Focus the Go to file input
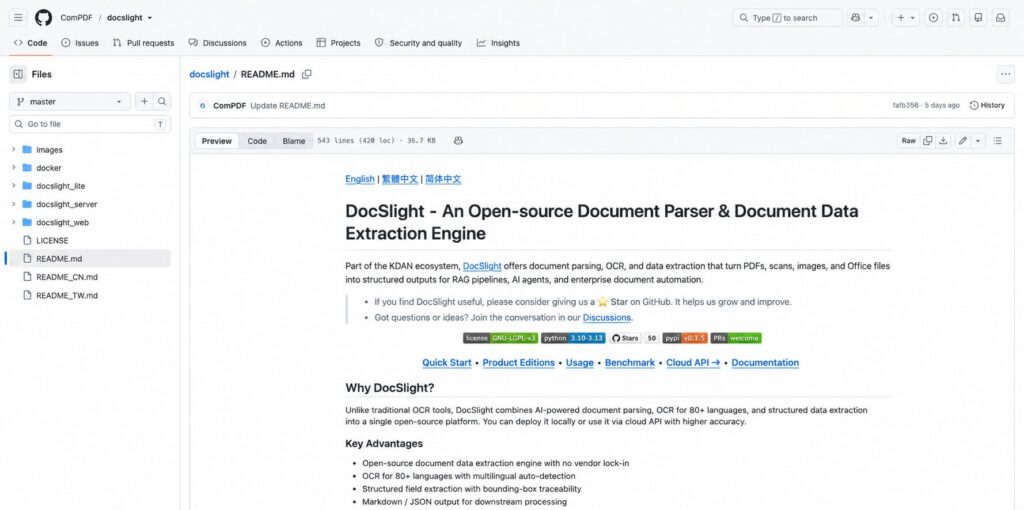This screenshot has width=1024, height=510. 90,124
